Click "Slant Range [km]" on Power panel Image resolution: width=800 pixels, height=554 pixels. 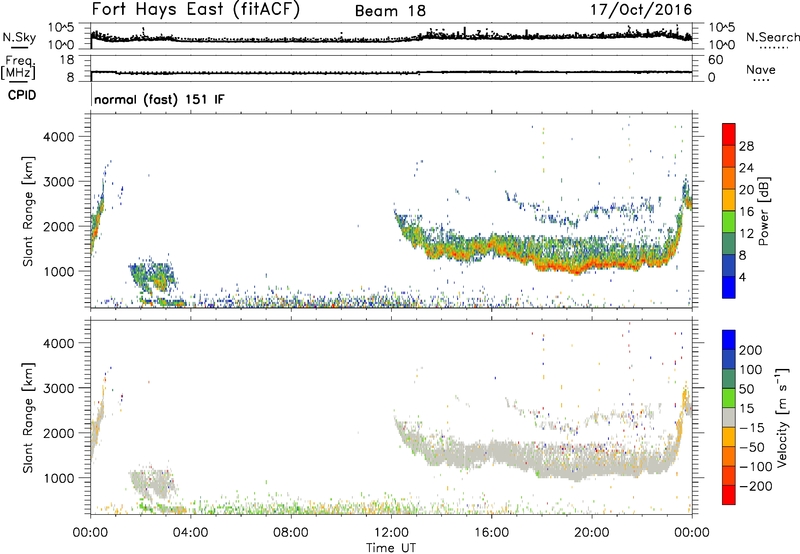point(28,211)
